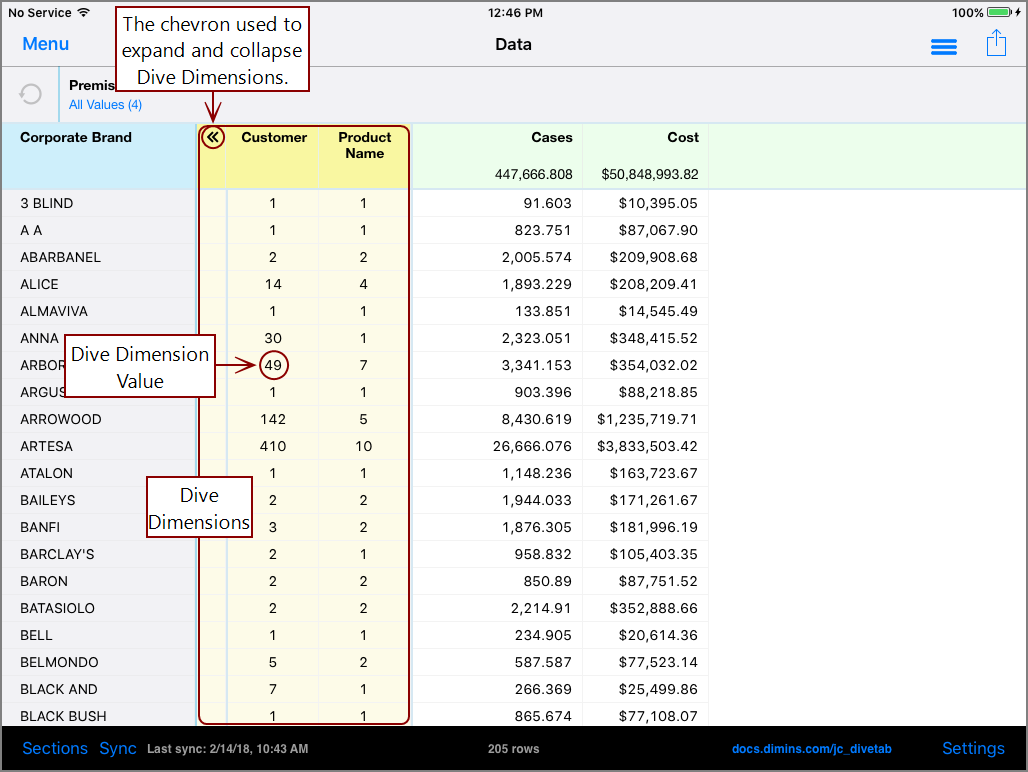1028x772 pixels.
Task: Select the Product Name column header
Action: 364,145
